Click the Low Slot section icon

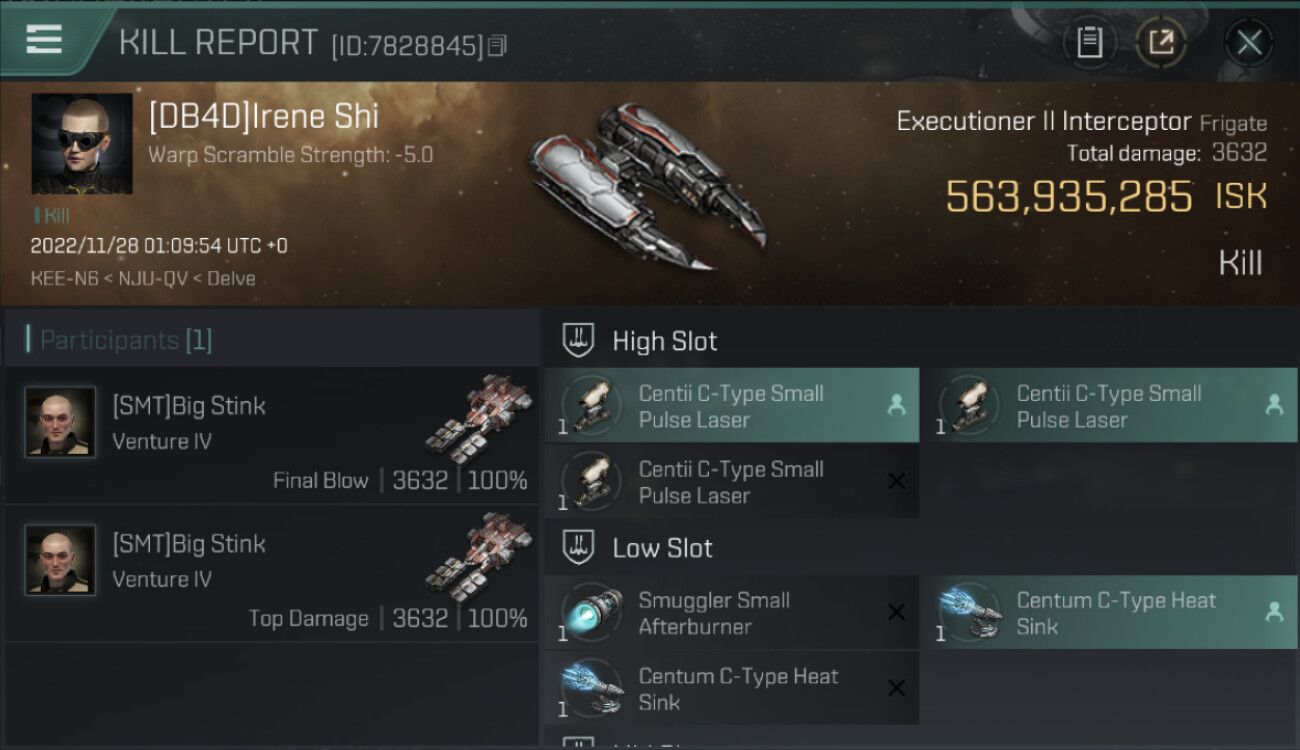579,547
